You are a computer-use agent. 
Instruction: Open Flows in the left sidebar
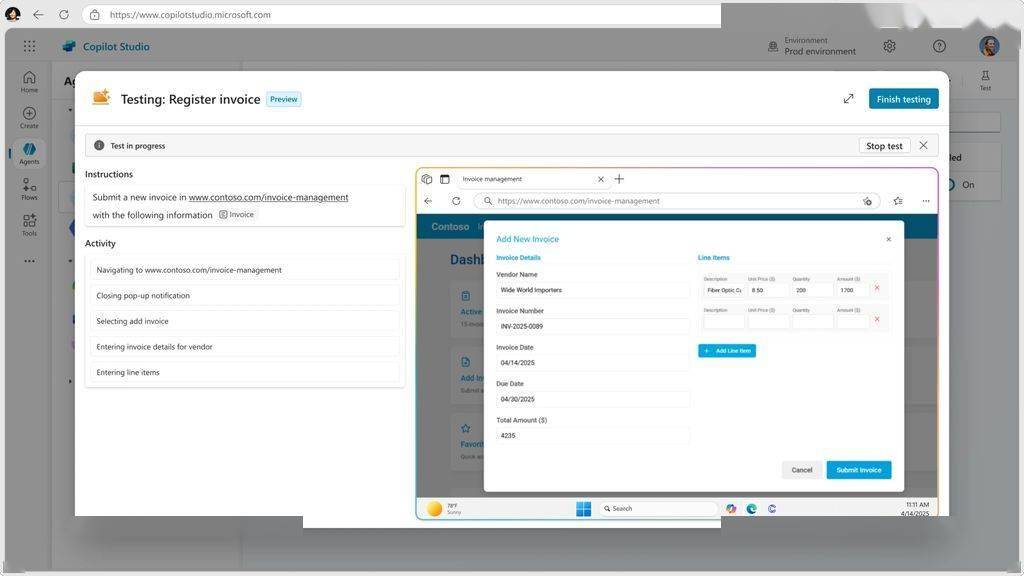(x=29, y=189)
